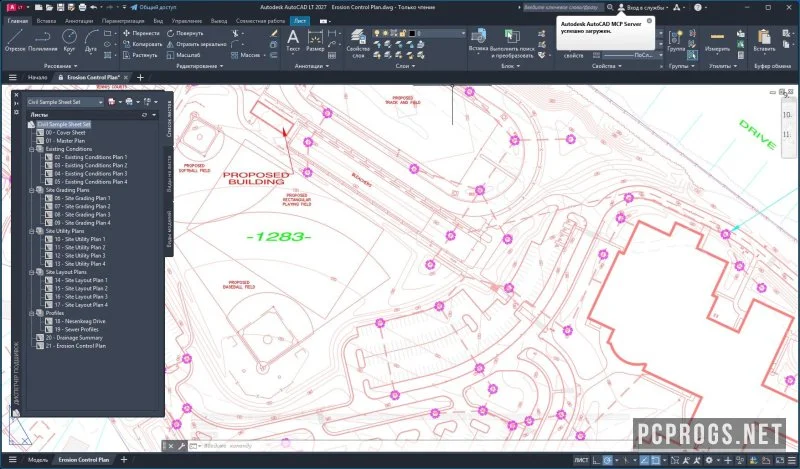Toggle the Массив array tool
The width and height of the screenshot is (800, 469).
click(x=245, y=55)
